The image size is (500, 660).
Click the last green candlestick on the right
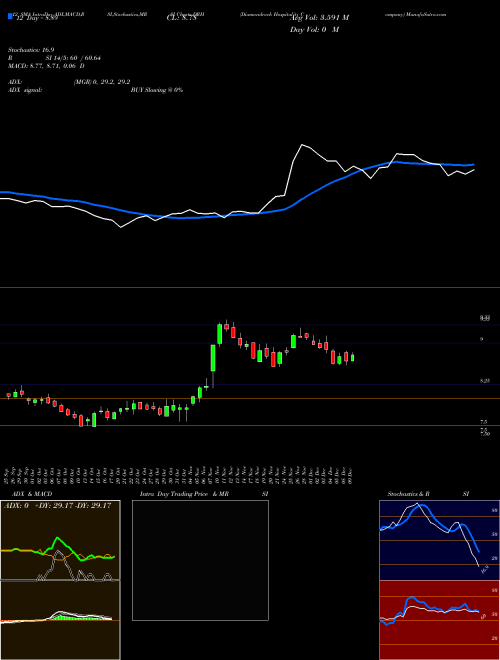(x=352, y=358)
